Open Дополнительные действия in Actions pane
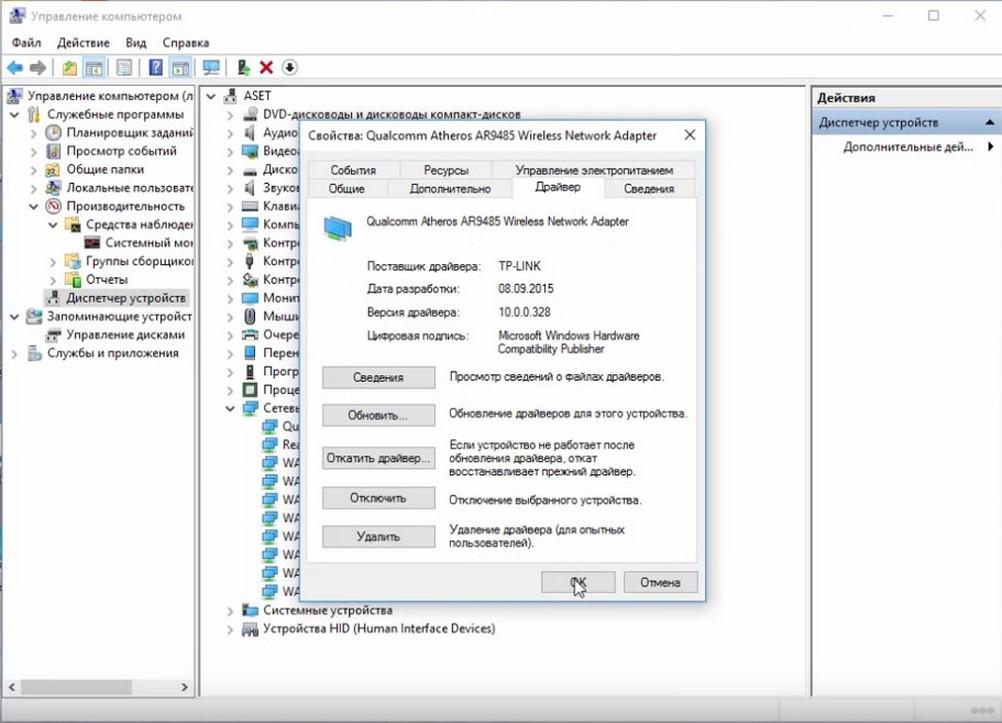 (907, 147)
